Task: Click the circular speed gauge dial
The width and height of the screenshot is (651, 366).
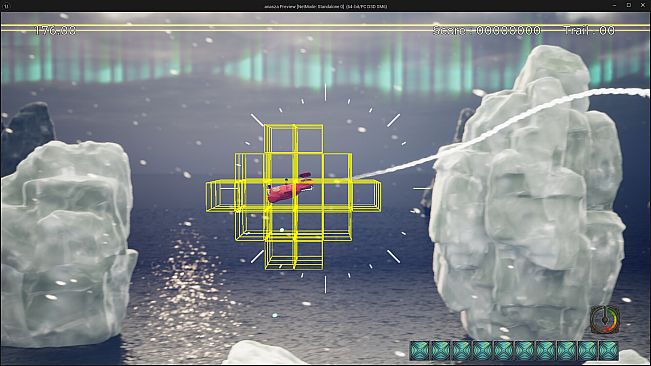Action: [x=605, y=320]
